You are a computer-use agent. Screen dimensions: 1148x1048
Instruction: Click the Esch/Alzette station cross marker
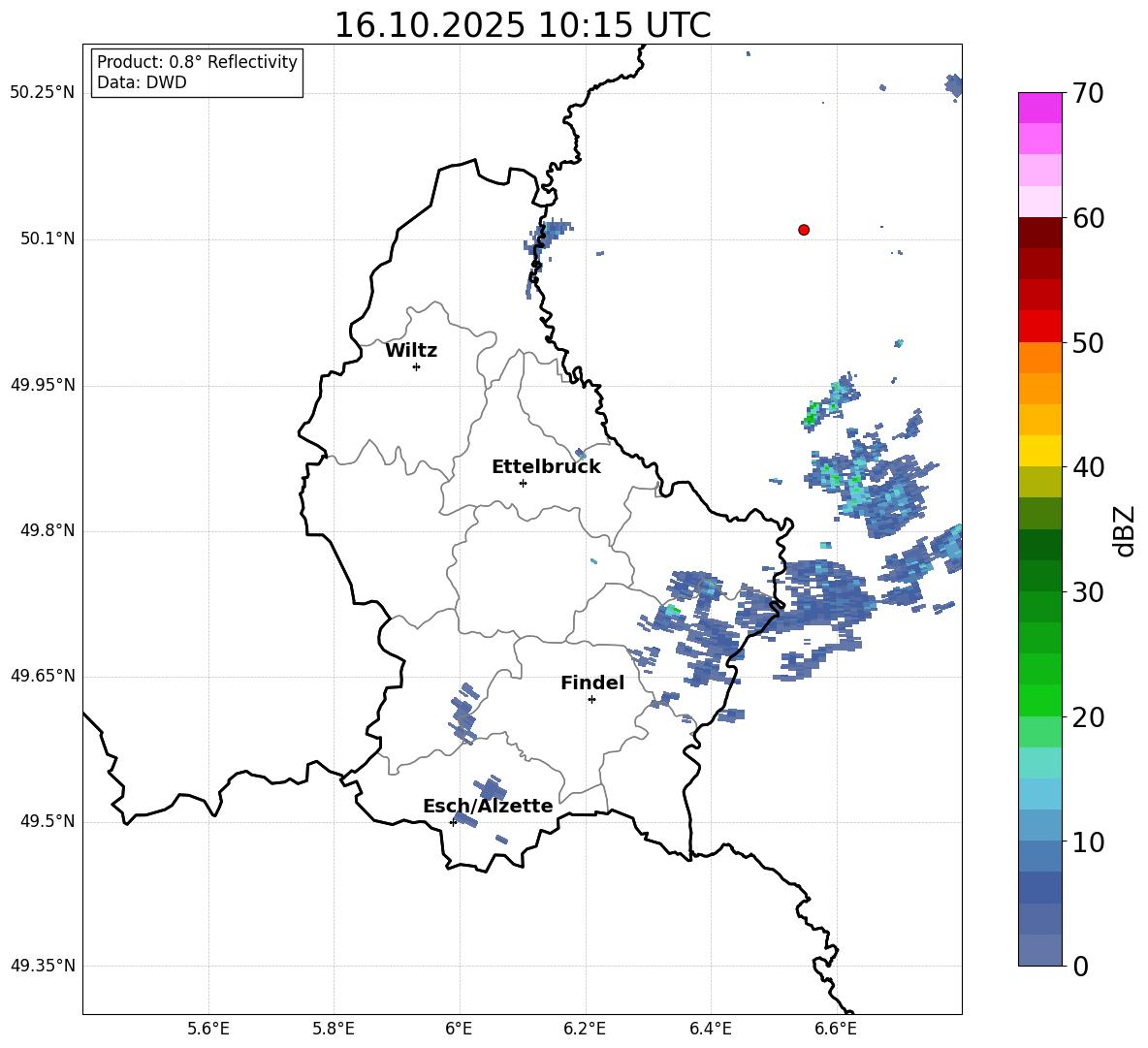[453, 822]
